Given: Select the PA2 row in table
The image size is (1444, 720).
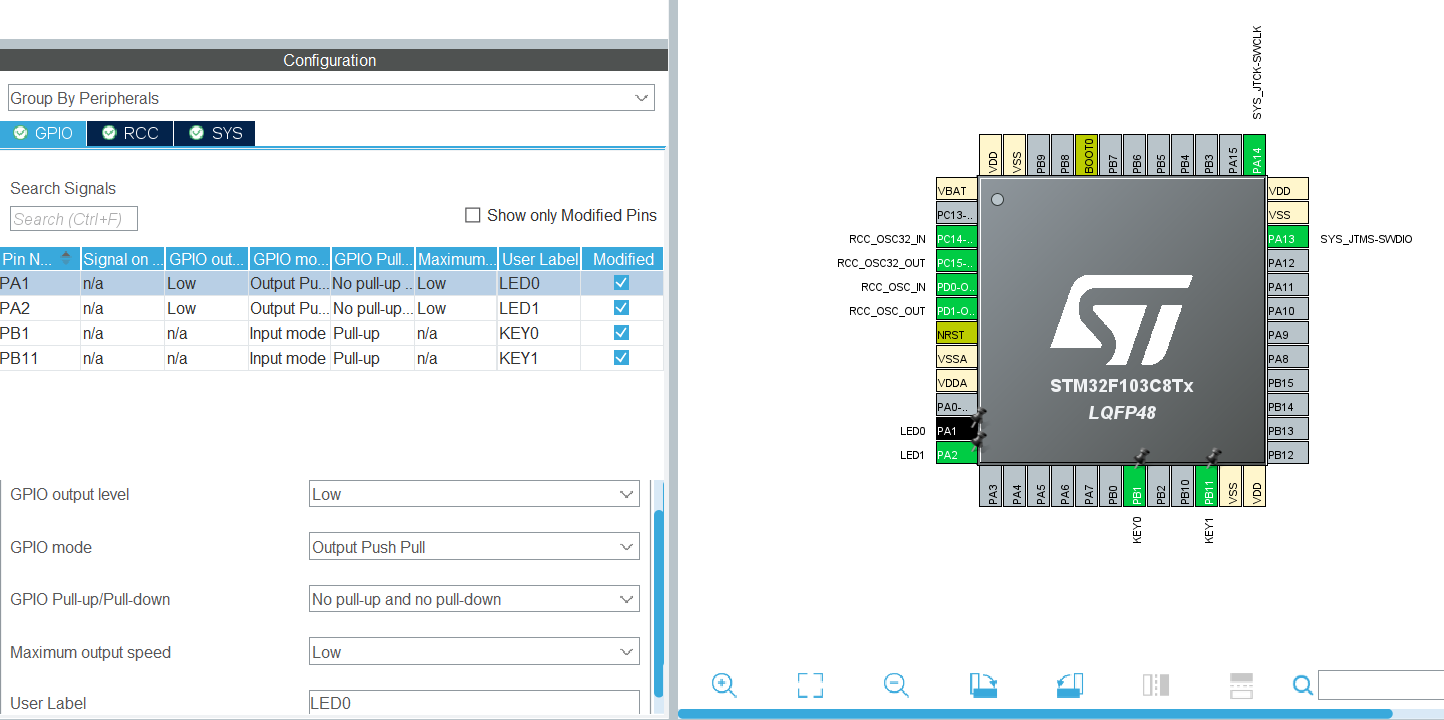Looking at the screenshot, I should (331, 308).
